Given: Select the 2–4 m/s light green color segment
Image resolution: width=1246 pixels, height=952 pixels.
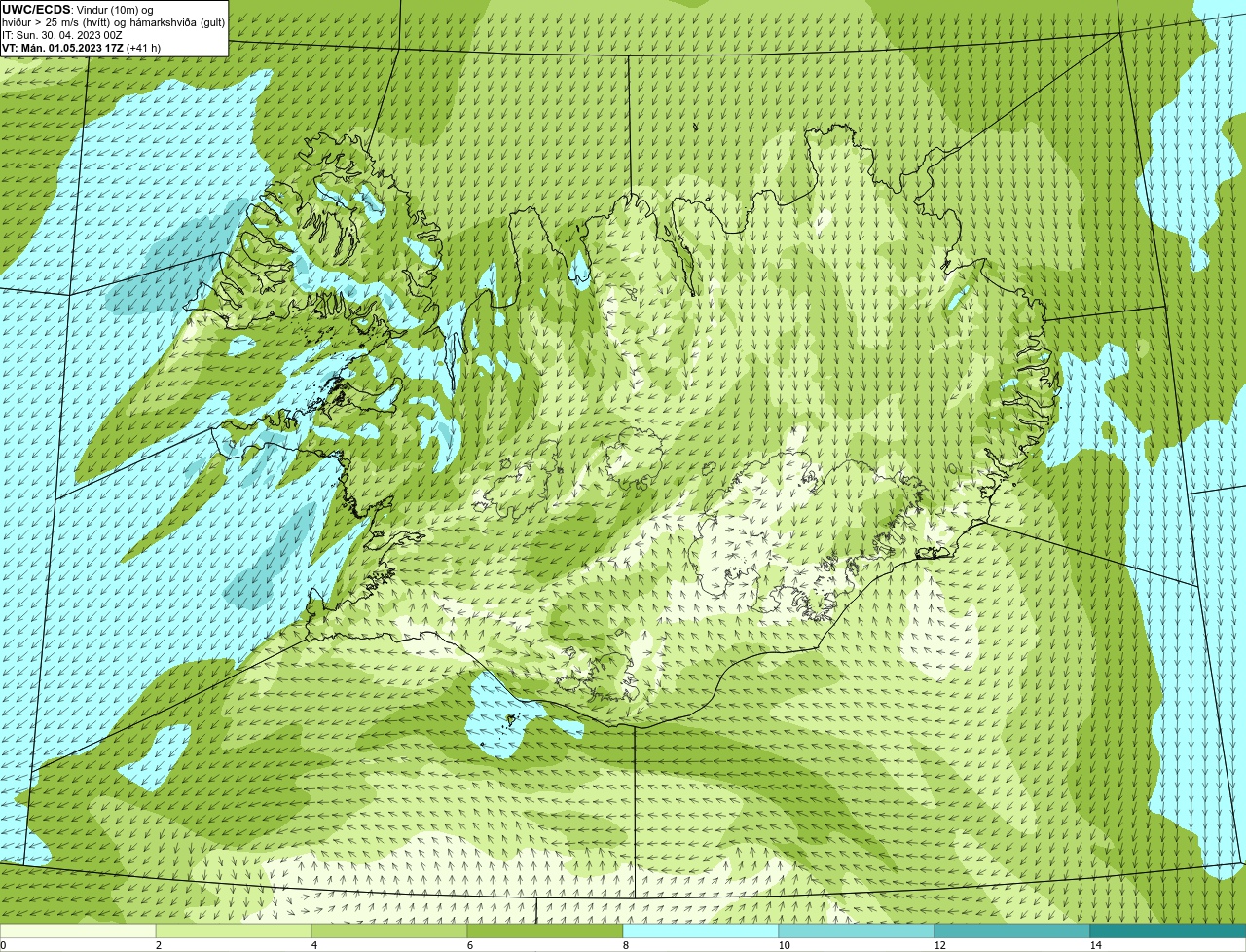Looking at the screenshot, I should (234, 931).
